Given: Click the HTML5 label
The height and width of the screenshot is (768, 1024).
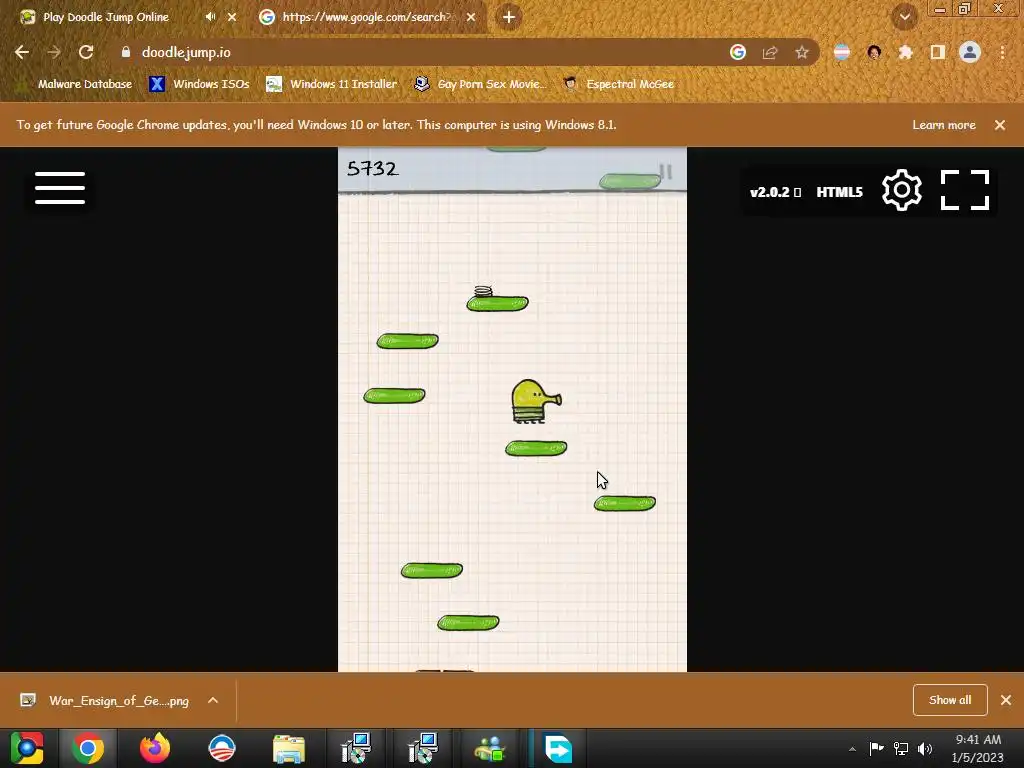Looking at the screenshot, I should pyautogui.click(x=839, y=192).
